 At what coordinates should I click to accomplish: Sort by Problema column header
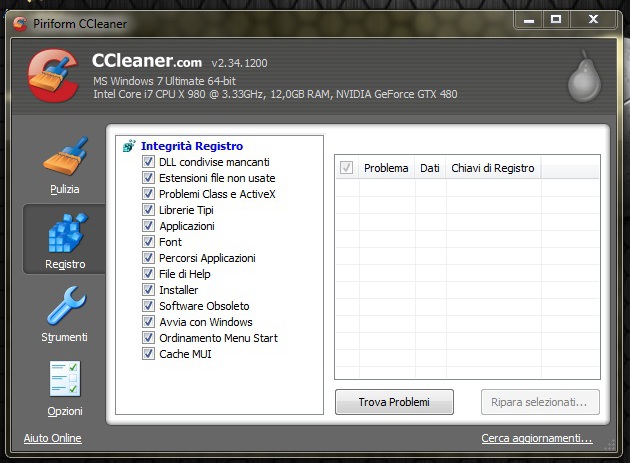pos(385,168)
